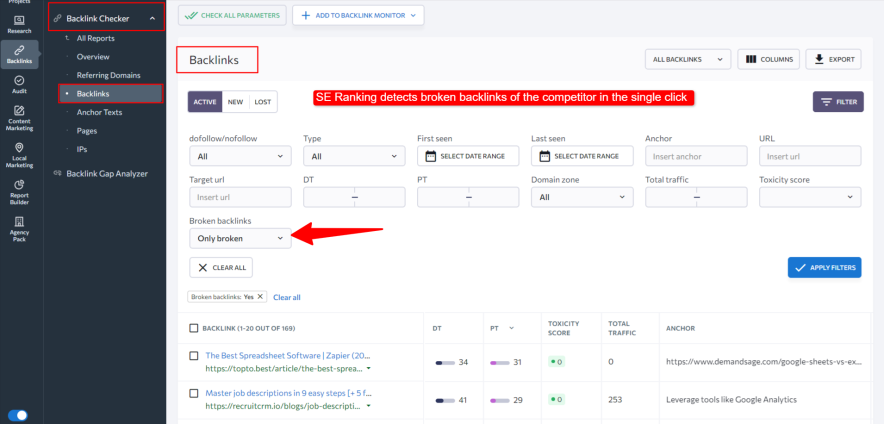Image resolution: width=884 pixels, height=424 pixels.
Task: Click the Clear all link
Action: pos(287,297)
